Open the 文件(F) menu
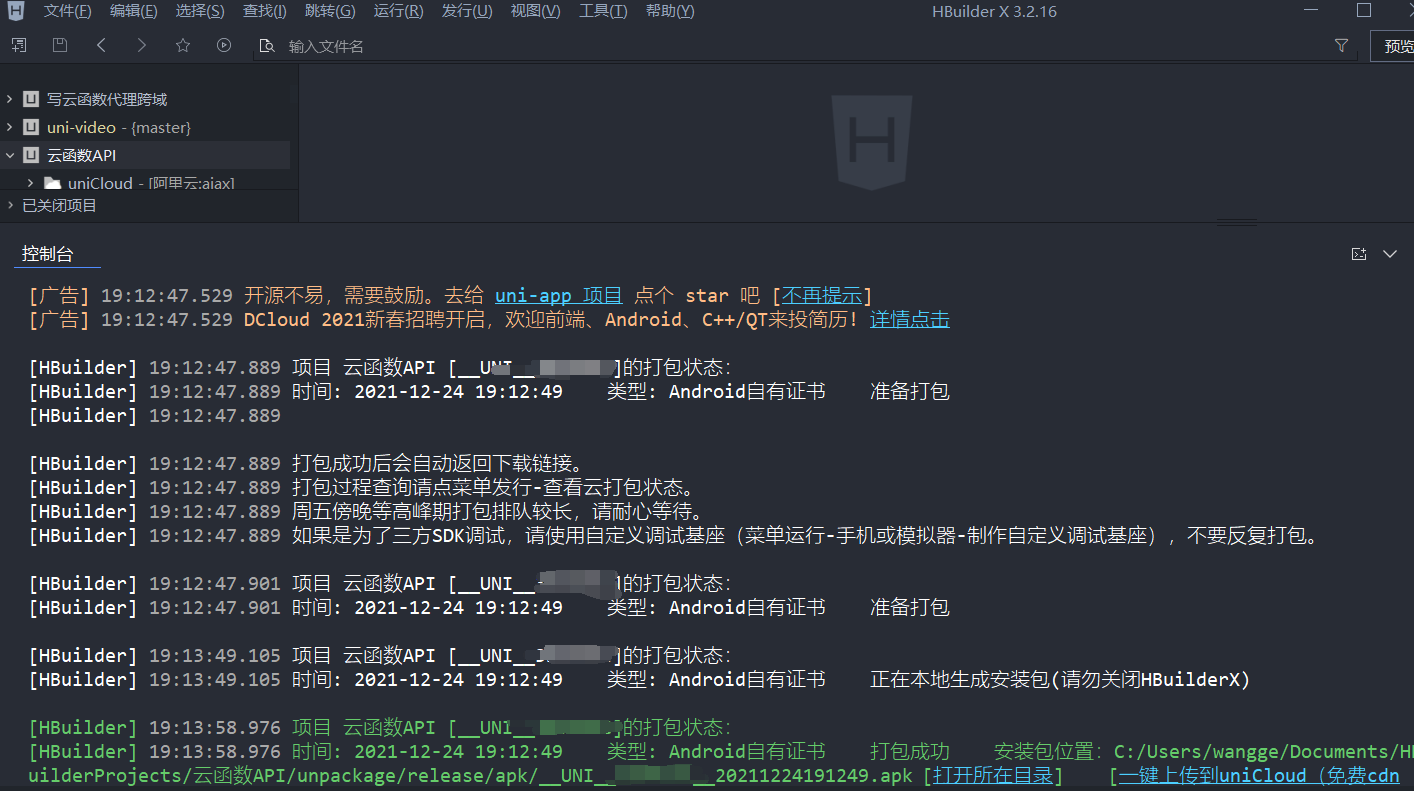This screenshot has height=791, width=1414. (x=67, y=11)
